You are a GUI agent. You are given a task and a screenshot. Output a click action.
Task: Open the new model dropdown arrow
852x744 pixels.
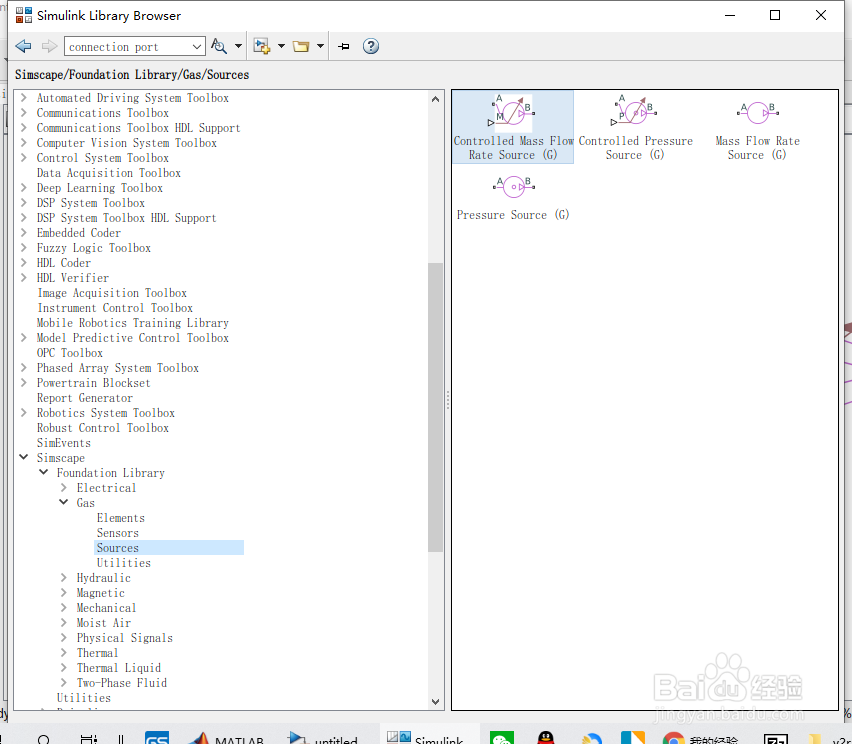coord(281,46)
